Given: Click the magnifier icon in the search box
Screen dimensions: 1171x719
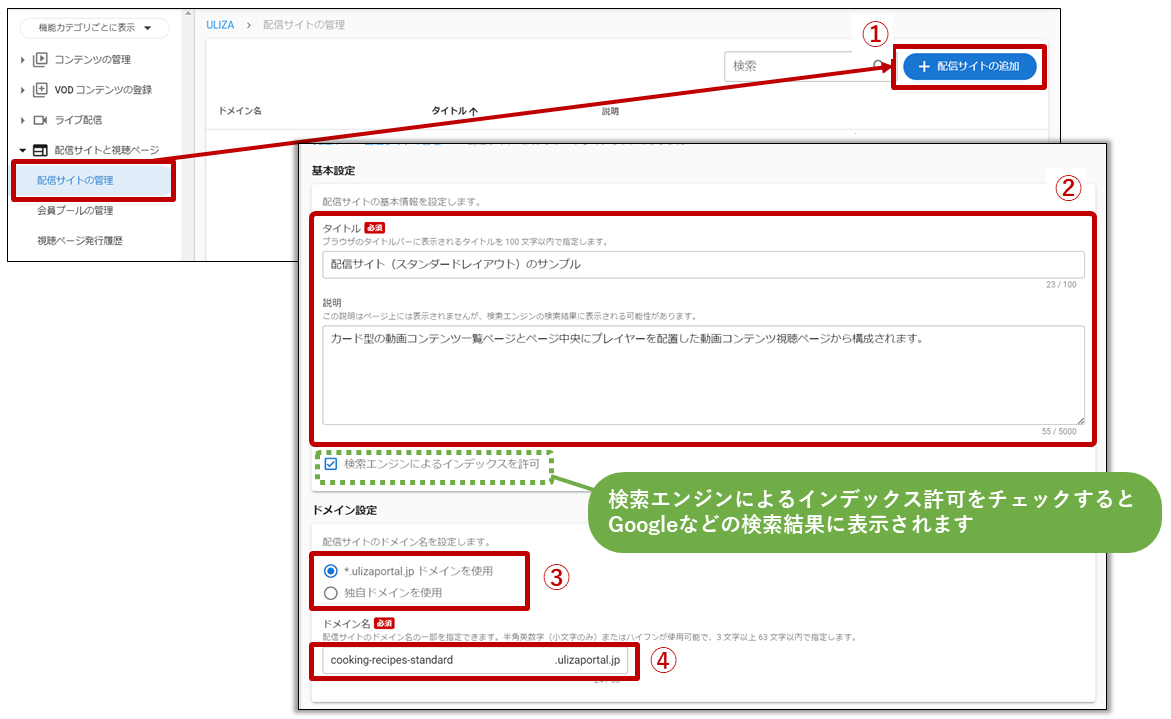Looking at the screenshot, I should tap(878, 66).
